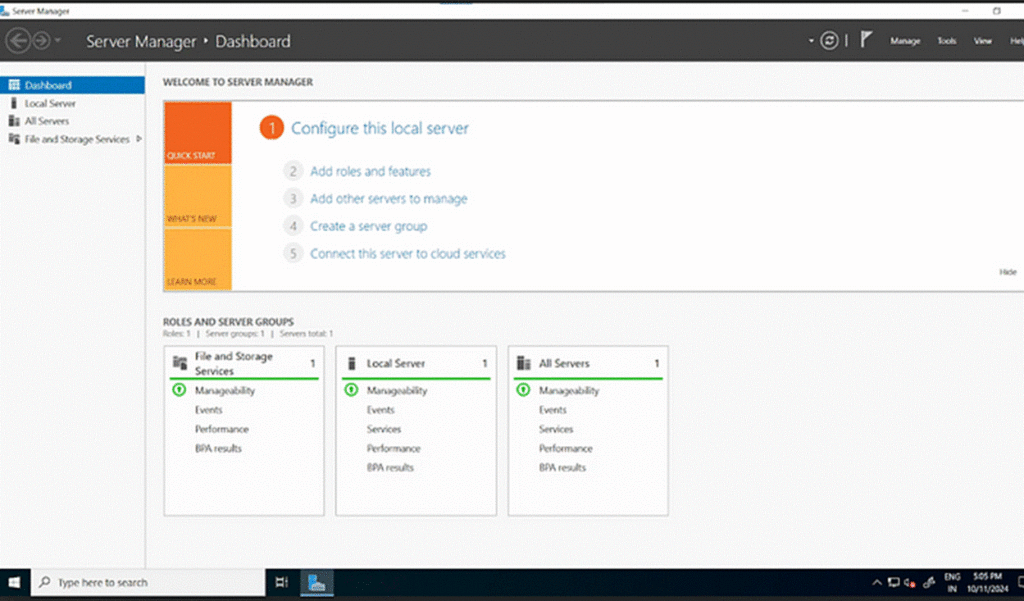Show hidden system tray icons
1024x601 pixels.
click(878, 582)
